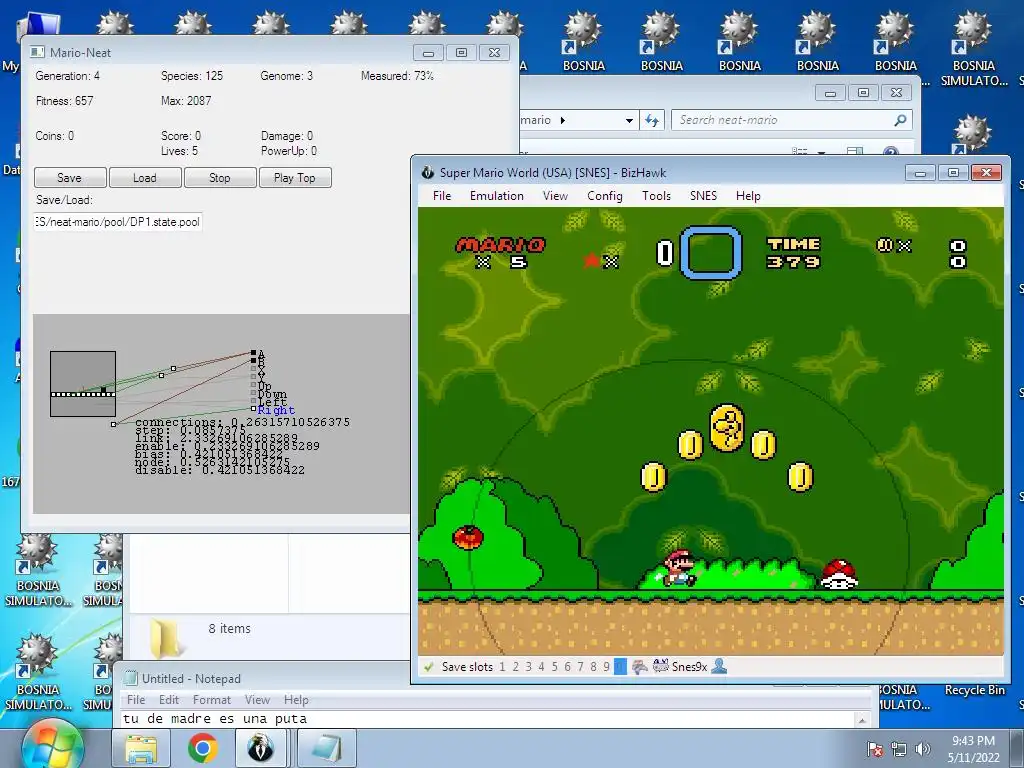1024x768 pixels.
Task: Click the BizHawk taskbar icon
Action: 260,748
